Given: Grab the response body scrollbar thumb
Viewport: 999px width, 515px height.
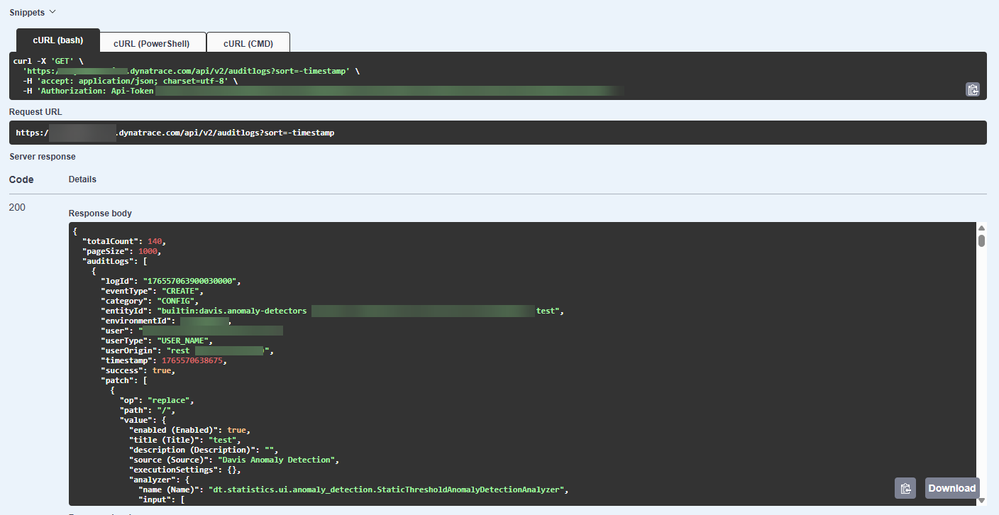Looking at the screenshot, I should [x=981, y=241].
